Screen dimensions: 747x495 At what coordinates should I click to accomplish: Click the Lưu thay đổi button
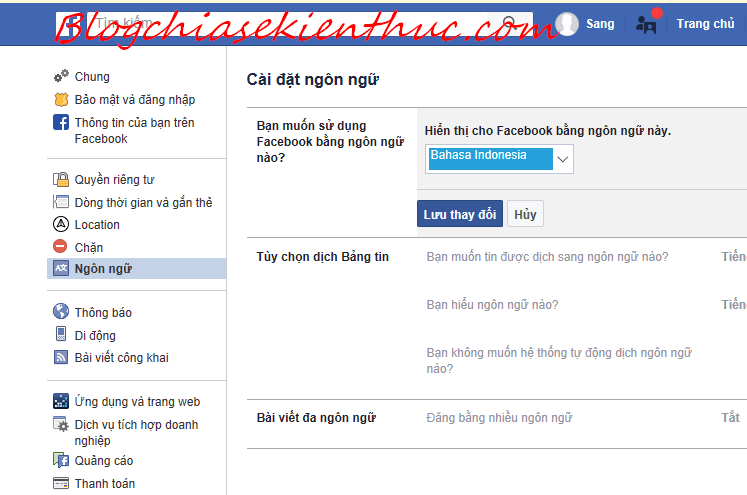[x=460, y=213]
